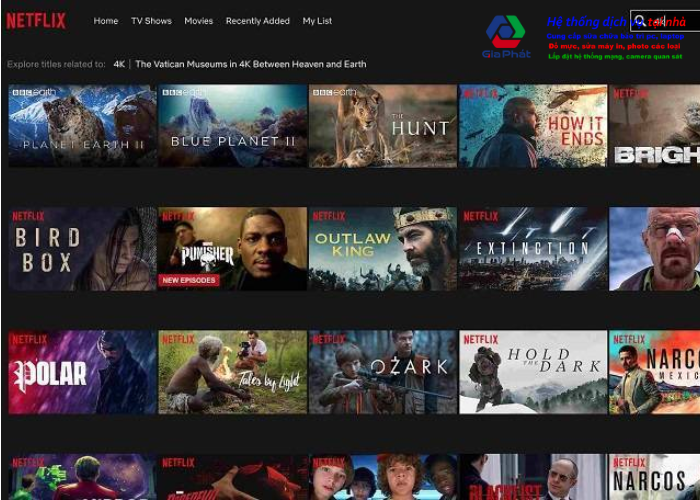This screenshot has width=700, height=500.
Task: Follow the 4K related-titles link
Action: coord(119,64)
